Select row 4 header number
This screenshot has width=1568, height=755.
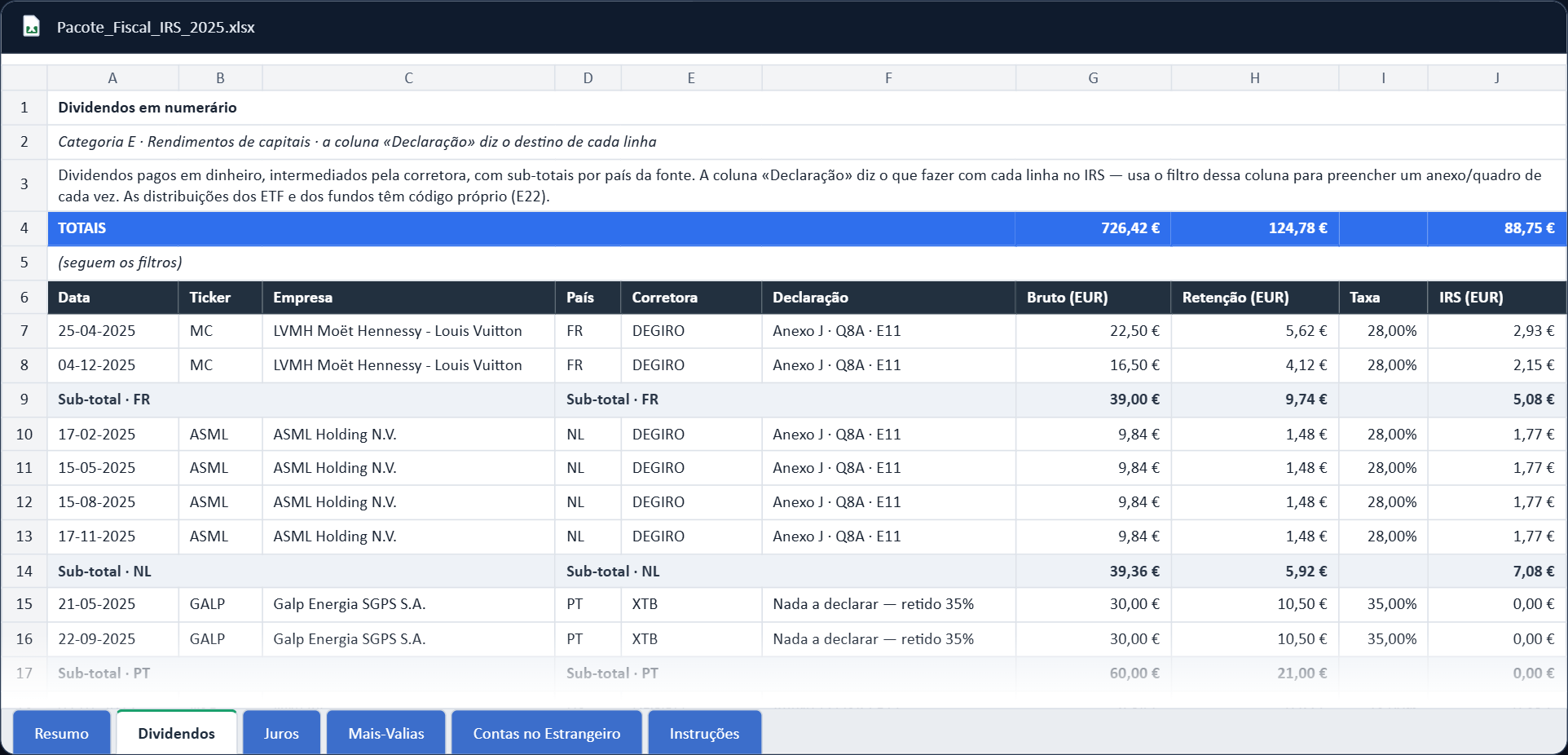click(x=24, y=228)
